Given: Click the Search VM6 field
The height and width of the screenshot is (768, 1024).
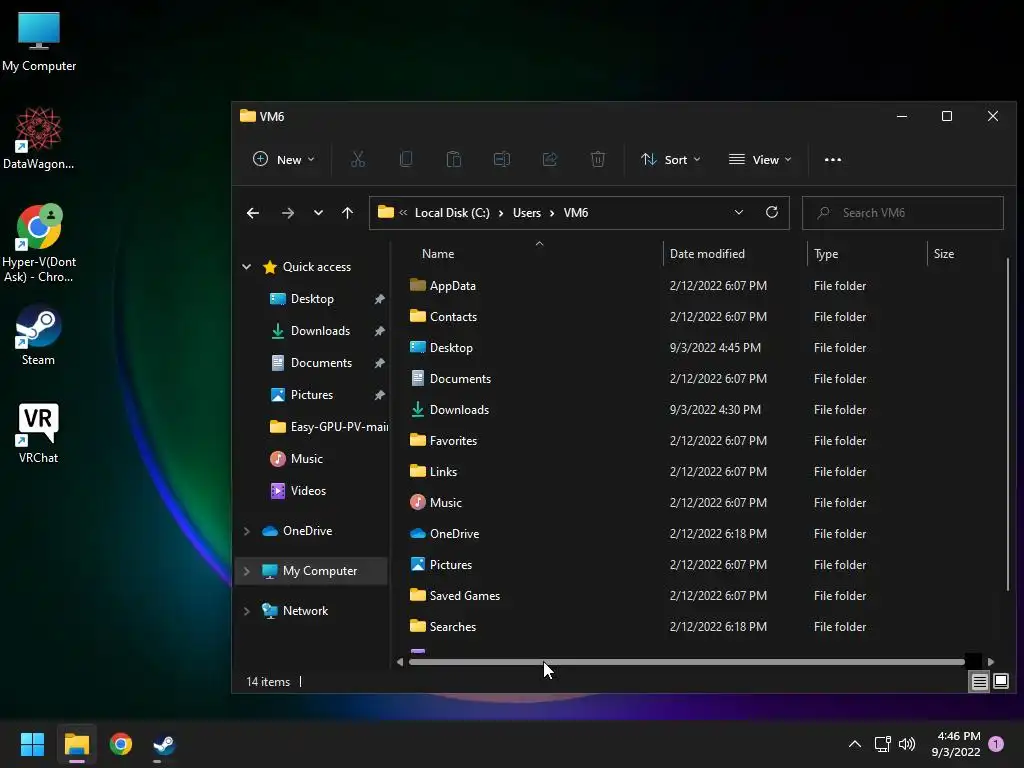Looking at the screenshot, I should [x=903, y=213].
